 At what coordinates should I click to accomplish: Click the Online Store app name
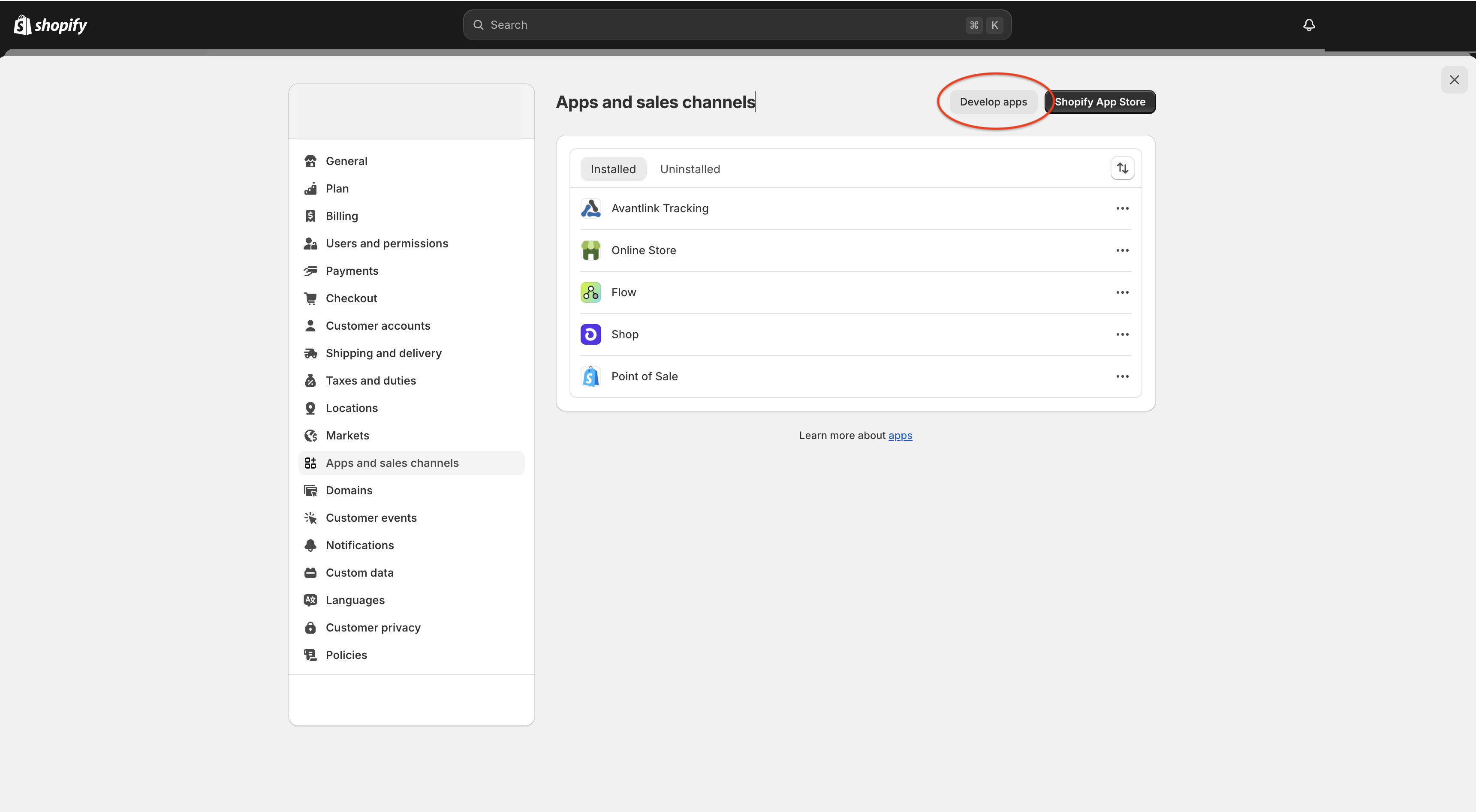[x=644, y=250]
